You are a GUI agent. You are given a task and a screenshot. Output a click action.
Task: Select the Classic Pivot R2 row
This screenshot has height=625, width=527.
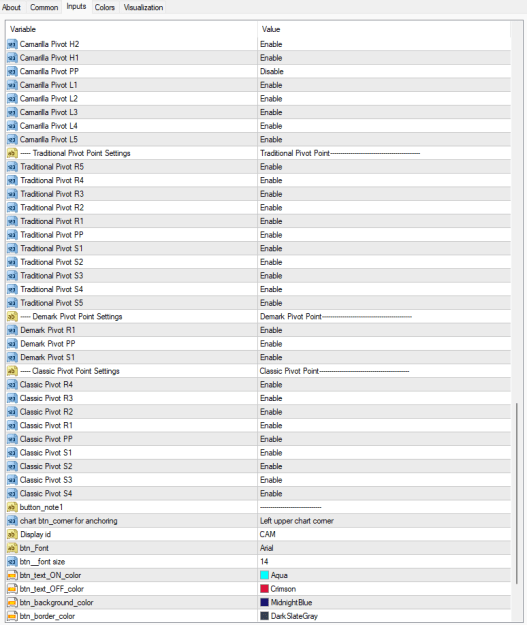point(258,412)
